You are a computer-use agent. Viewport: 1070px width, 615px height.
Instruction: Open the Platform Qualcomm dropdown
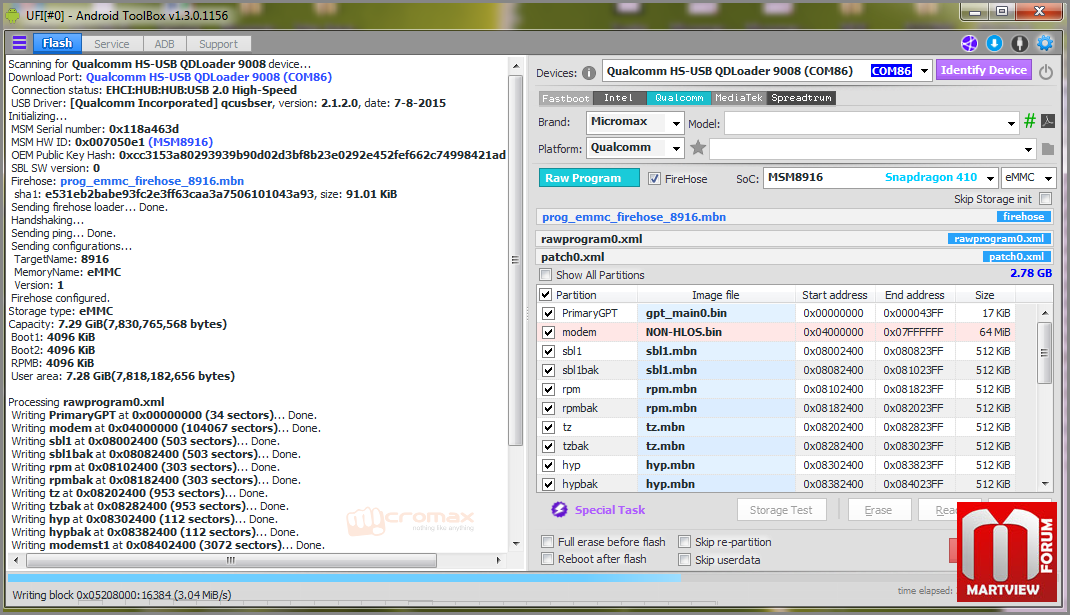[676, 148]
